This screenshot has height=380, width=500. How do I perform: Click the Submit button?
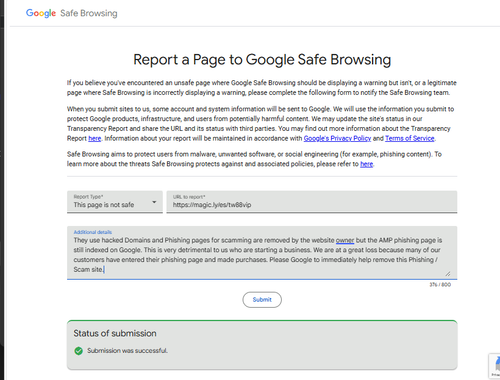pos(262,300)
